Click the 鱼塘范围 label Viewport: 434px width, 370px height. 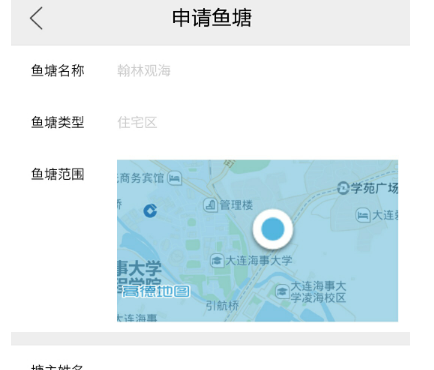pos(58,174)
